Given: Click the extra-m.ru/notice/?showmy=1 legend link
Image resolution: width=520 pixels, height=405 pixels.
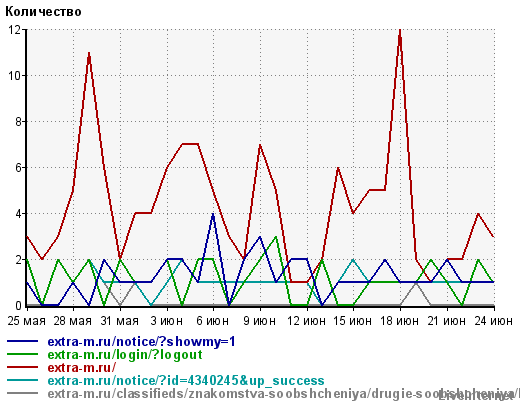Looking at the screenshot, I should pyautogui.click(x=141, y=342).
